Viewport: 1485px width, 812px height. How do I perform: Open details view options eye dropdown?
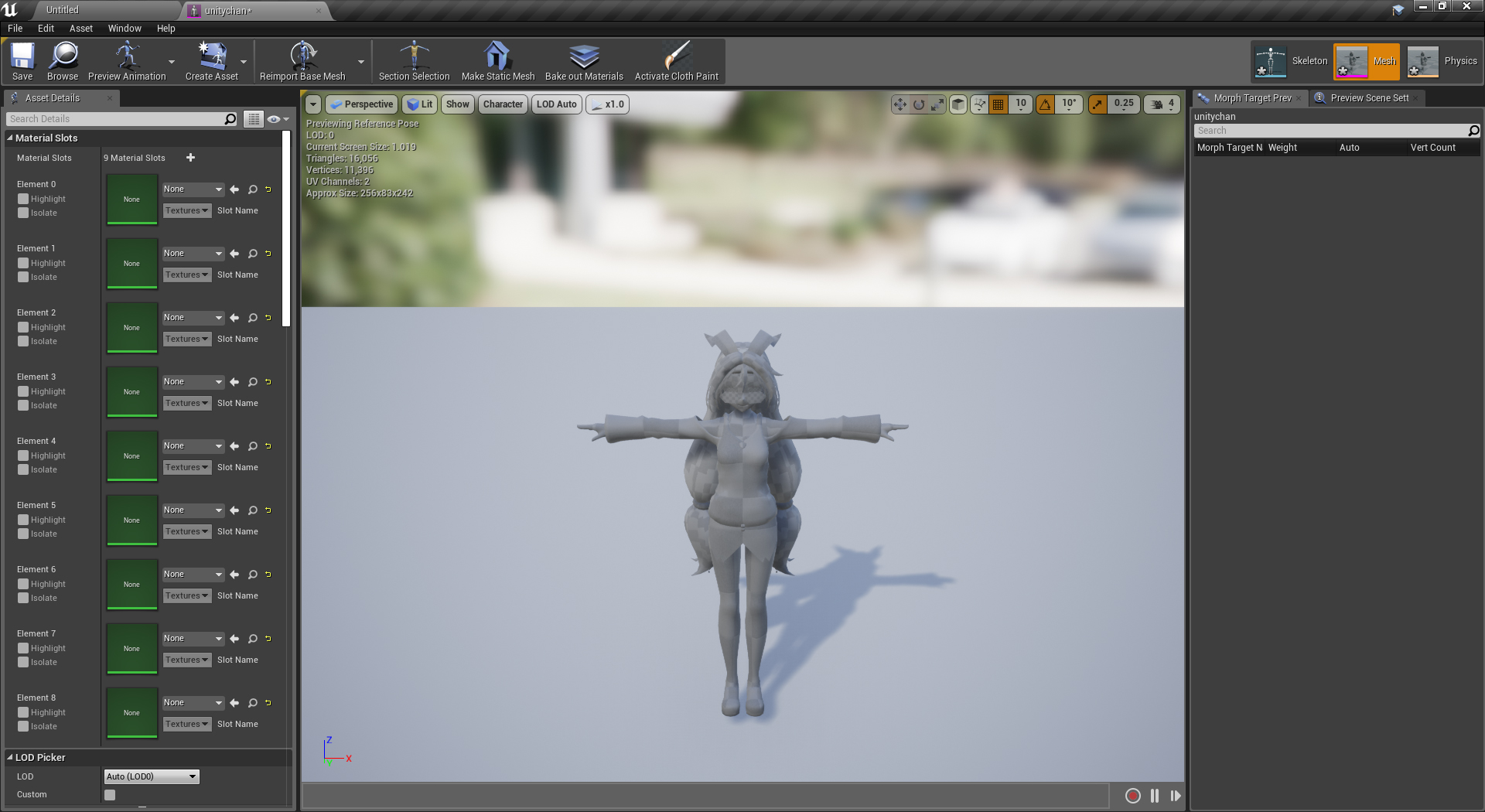coord(278,119)
